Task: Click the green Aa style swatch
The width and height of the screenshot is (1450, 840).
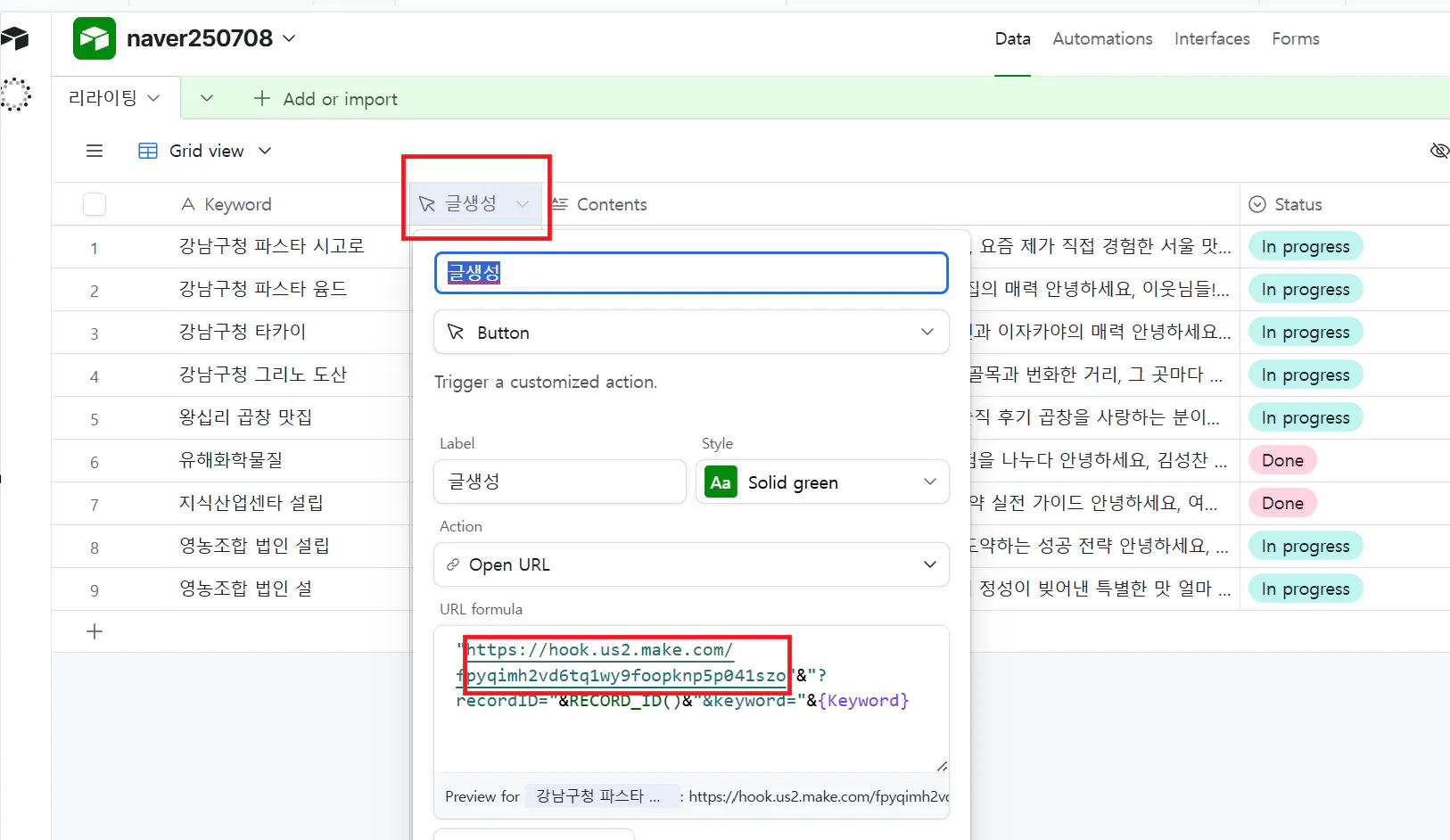Action: point(721,482)
